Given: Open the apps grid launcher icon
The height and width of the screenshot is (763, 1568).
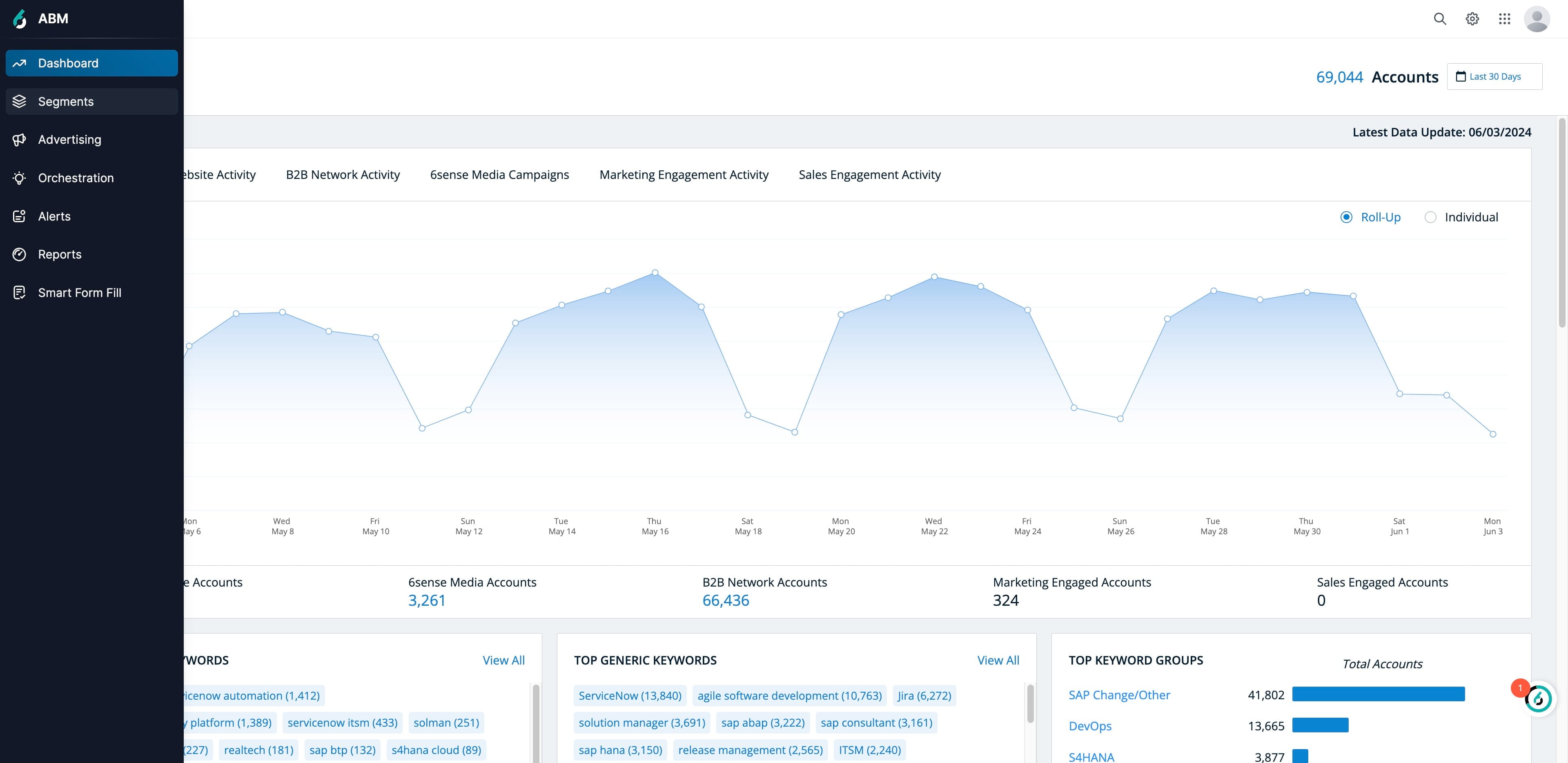Looking at the screenshot, I should (1504, 19).
